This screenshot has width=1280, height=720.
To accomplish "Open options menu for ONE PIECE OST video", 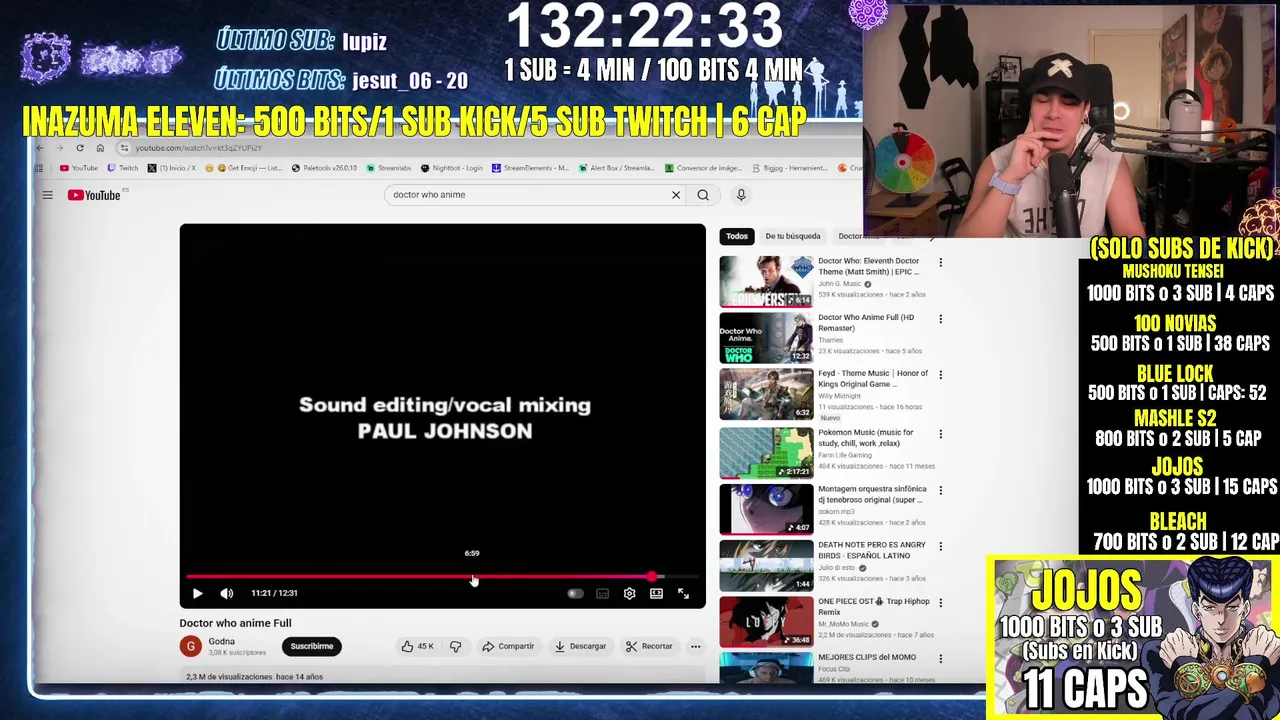I will tap(940, 602).
